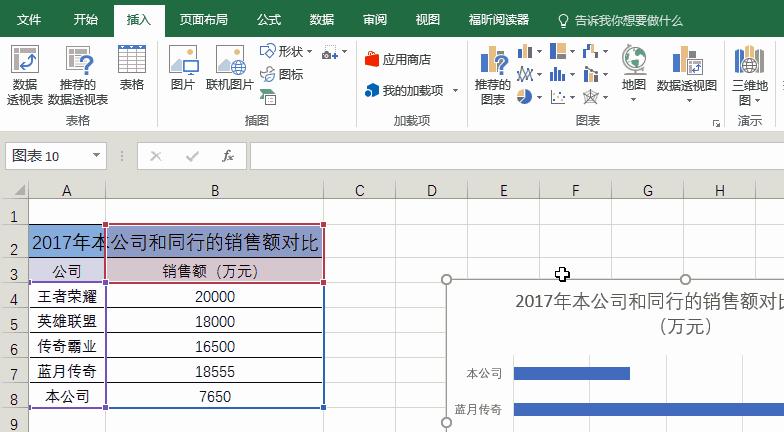Viewport: 784px width, 432px height.
Task: Click the 告诉我你想要做什么 search box
Action: (620, 20)
